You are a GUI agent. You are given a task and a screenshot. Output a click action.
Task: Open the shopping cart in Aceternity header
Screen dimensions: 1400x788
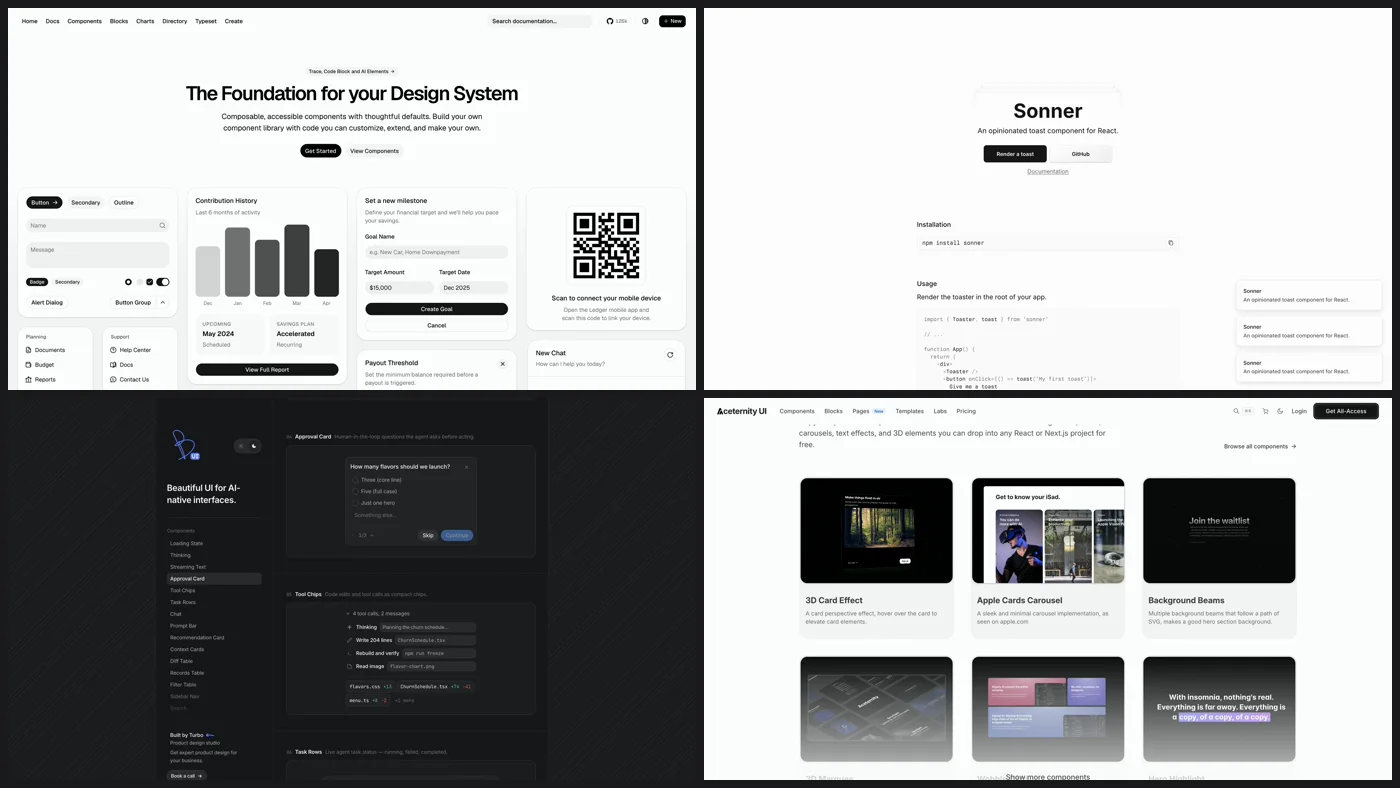(x=1265, y=411)
